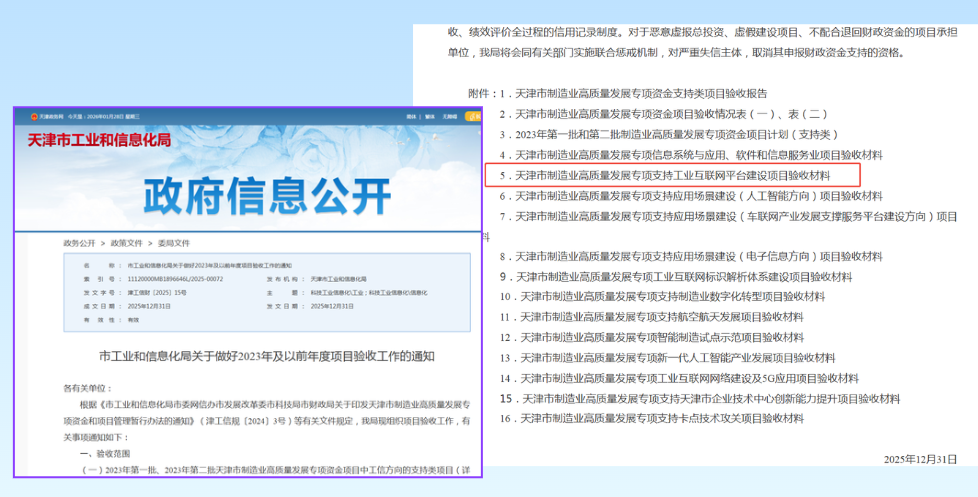Click the 政府信息公开 banner heading
The width and height of the screenshot is (978, 497).
(250, 196)
